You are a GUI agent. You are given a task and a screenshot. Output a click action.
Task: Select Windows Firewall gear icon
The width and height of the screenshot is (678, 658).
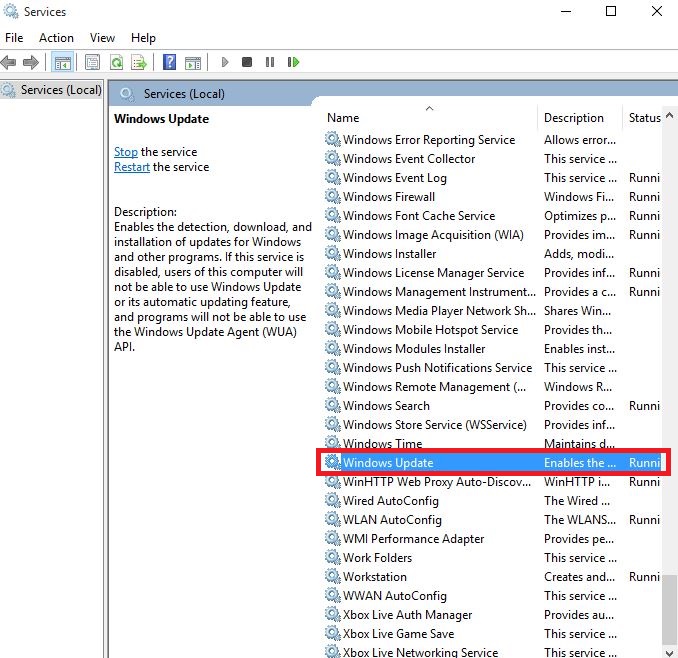point(333,196)
